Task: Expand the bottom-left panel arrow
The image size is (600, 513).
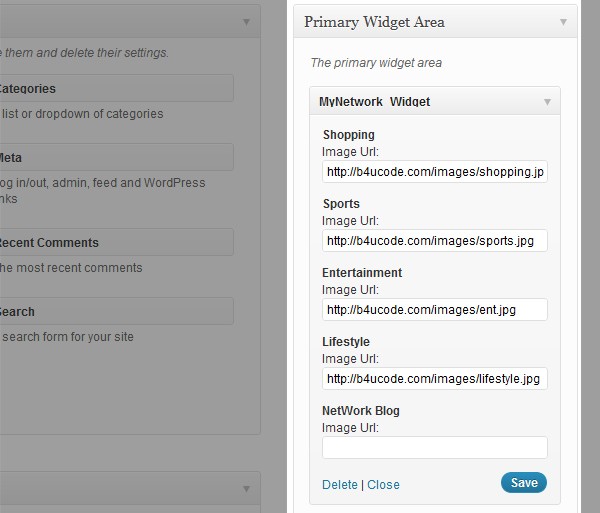Action: click(246, 489)
